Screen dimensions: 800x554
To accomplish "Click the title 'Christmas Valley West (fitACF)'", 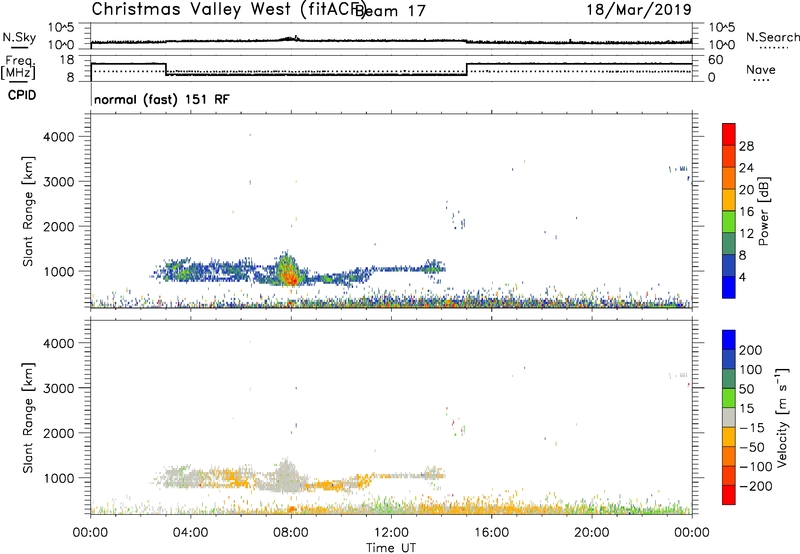I will click(x=228, y=9).
